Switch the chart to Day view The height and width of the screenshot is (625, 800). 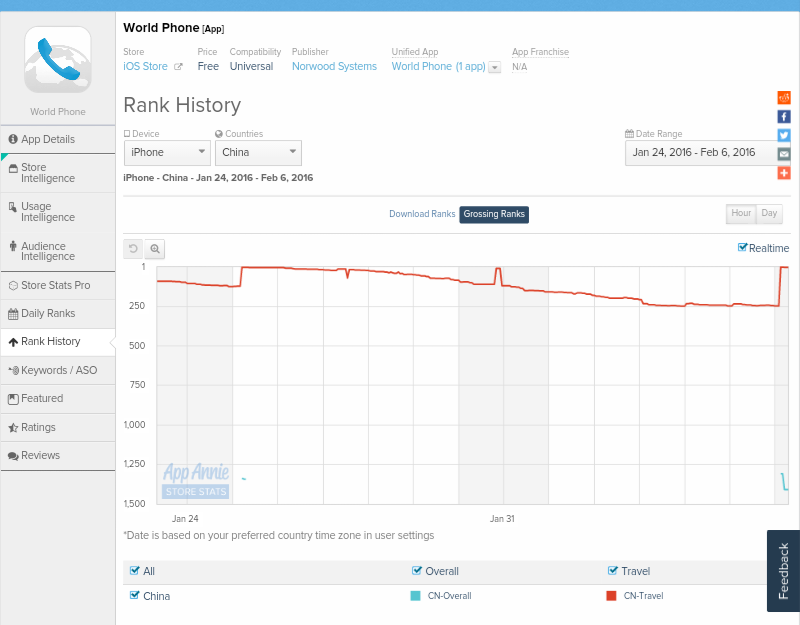769,213
